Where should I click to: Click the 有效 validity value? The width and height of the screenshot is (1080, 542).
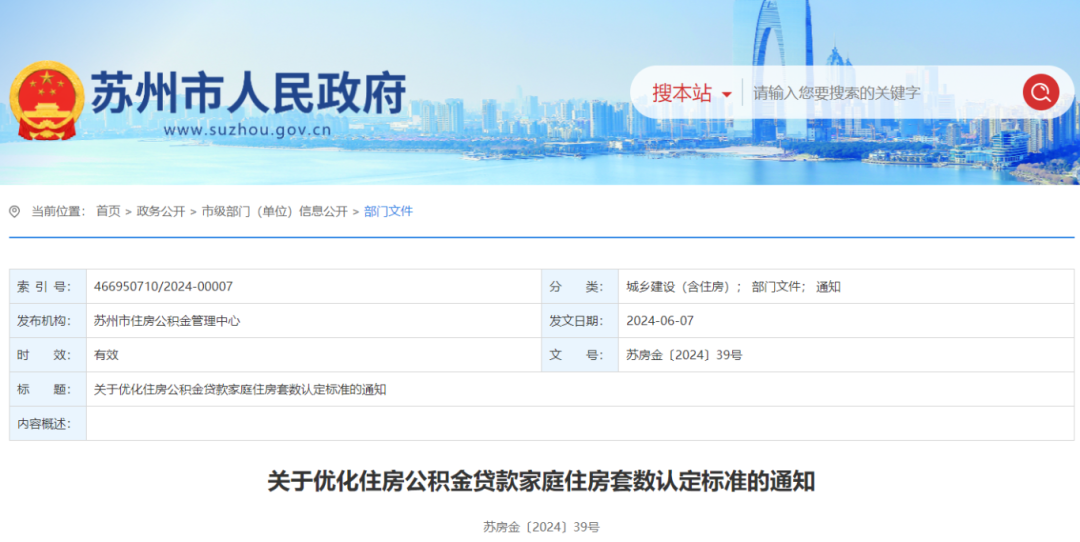[x=106, y=355]
